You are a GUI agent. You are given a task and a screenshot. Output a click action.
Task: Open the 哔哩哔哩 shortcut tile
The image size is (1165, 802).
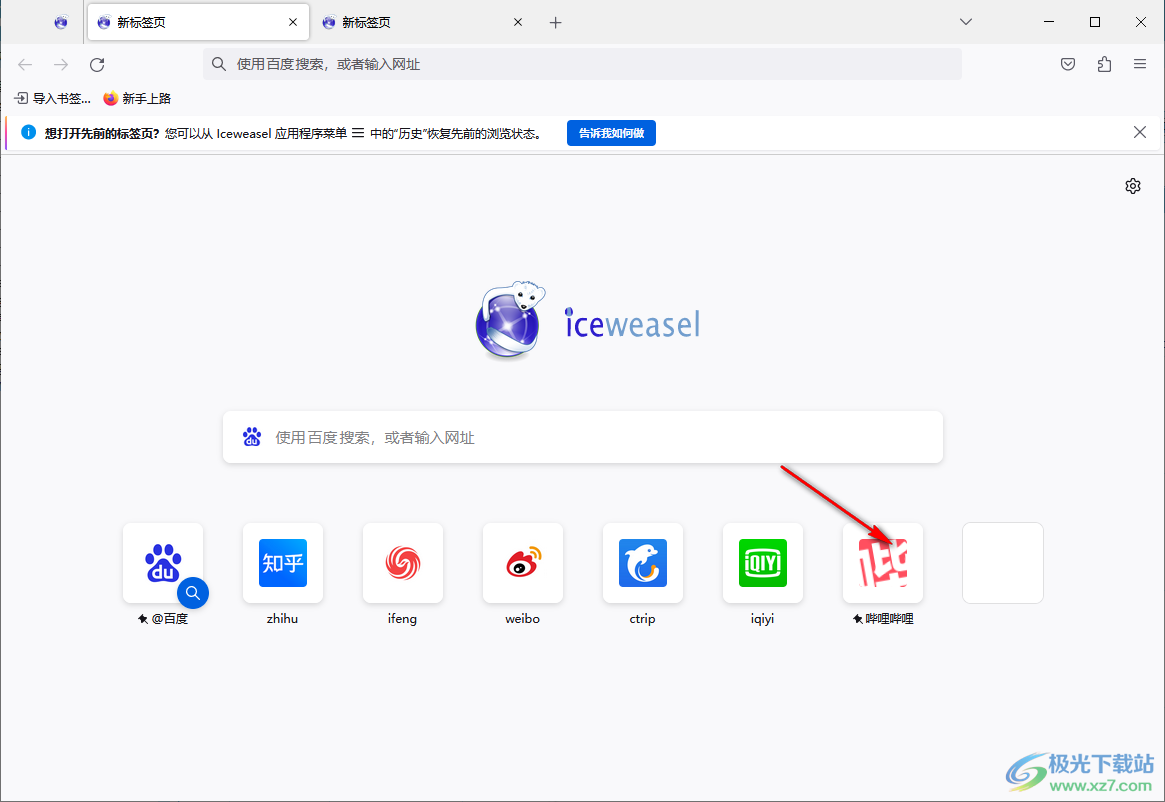click(x=883, y=563)
